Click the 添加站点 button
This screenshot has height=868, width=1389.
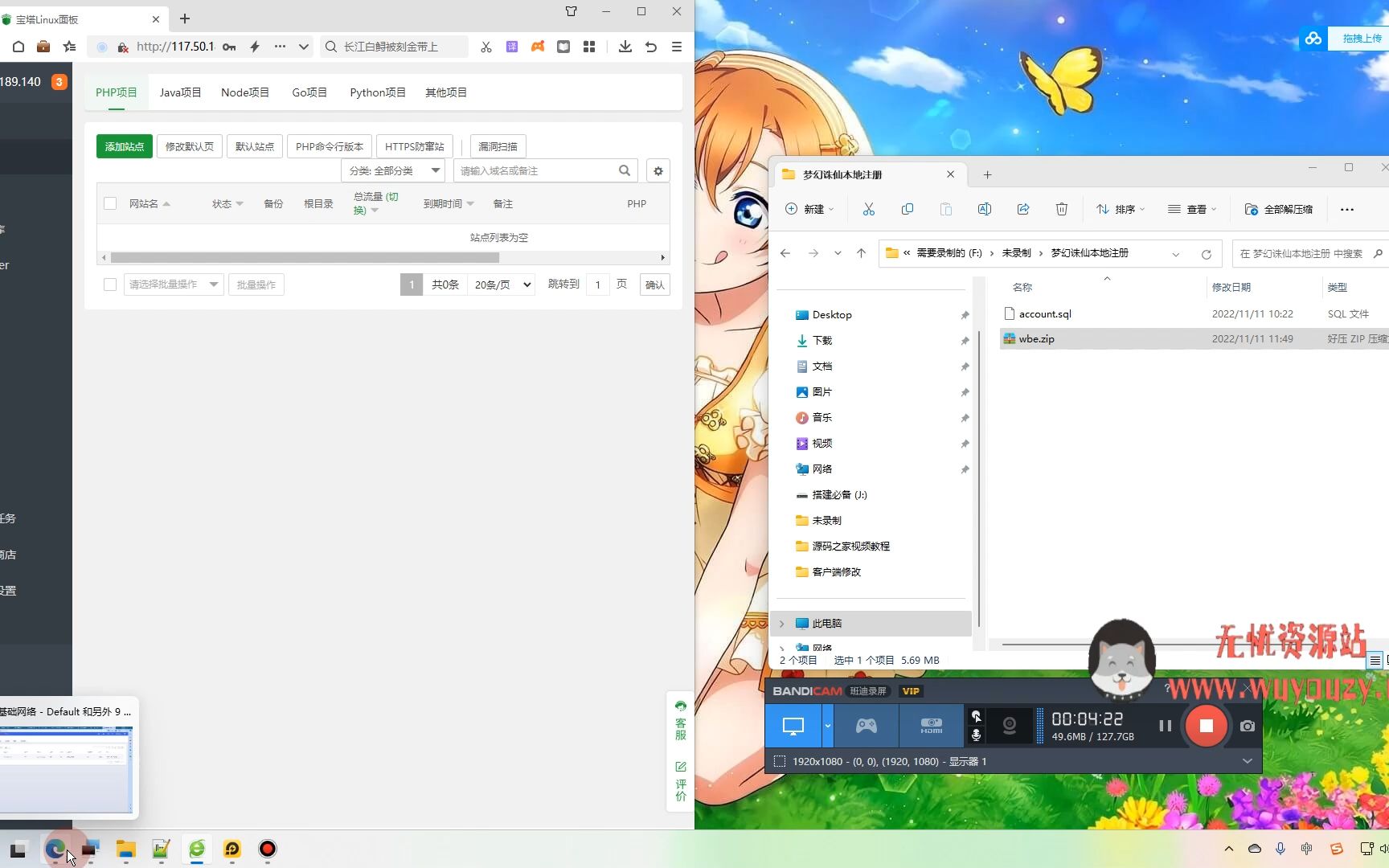[x=125, y=146]
